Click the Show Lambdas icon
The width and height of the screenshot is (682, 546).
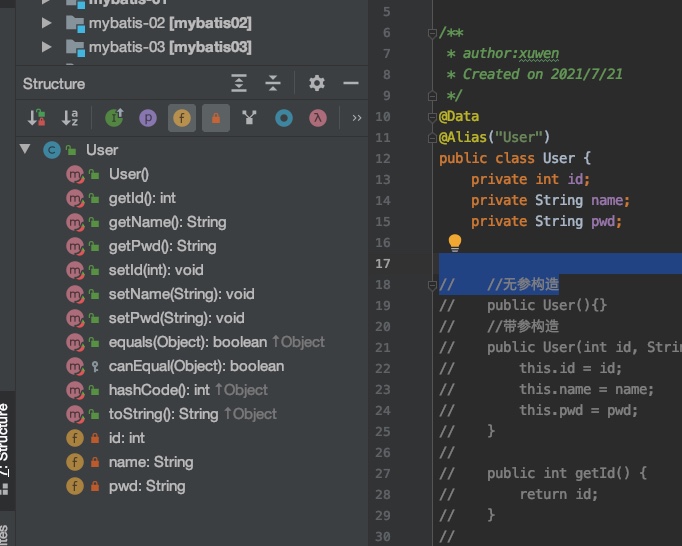coord(316,118)
